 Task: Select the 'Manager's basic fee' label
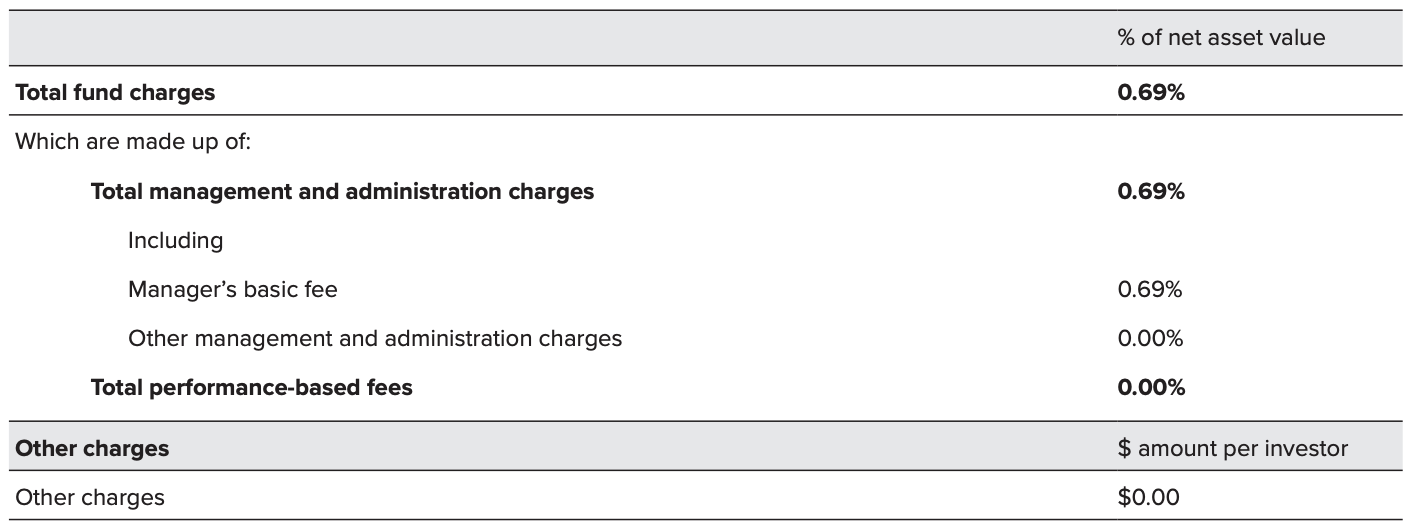[x=233, y=290]
